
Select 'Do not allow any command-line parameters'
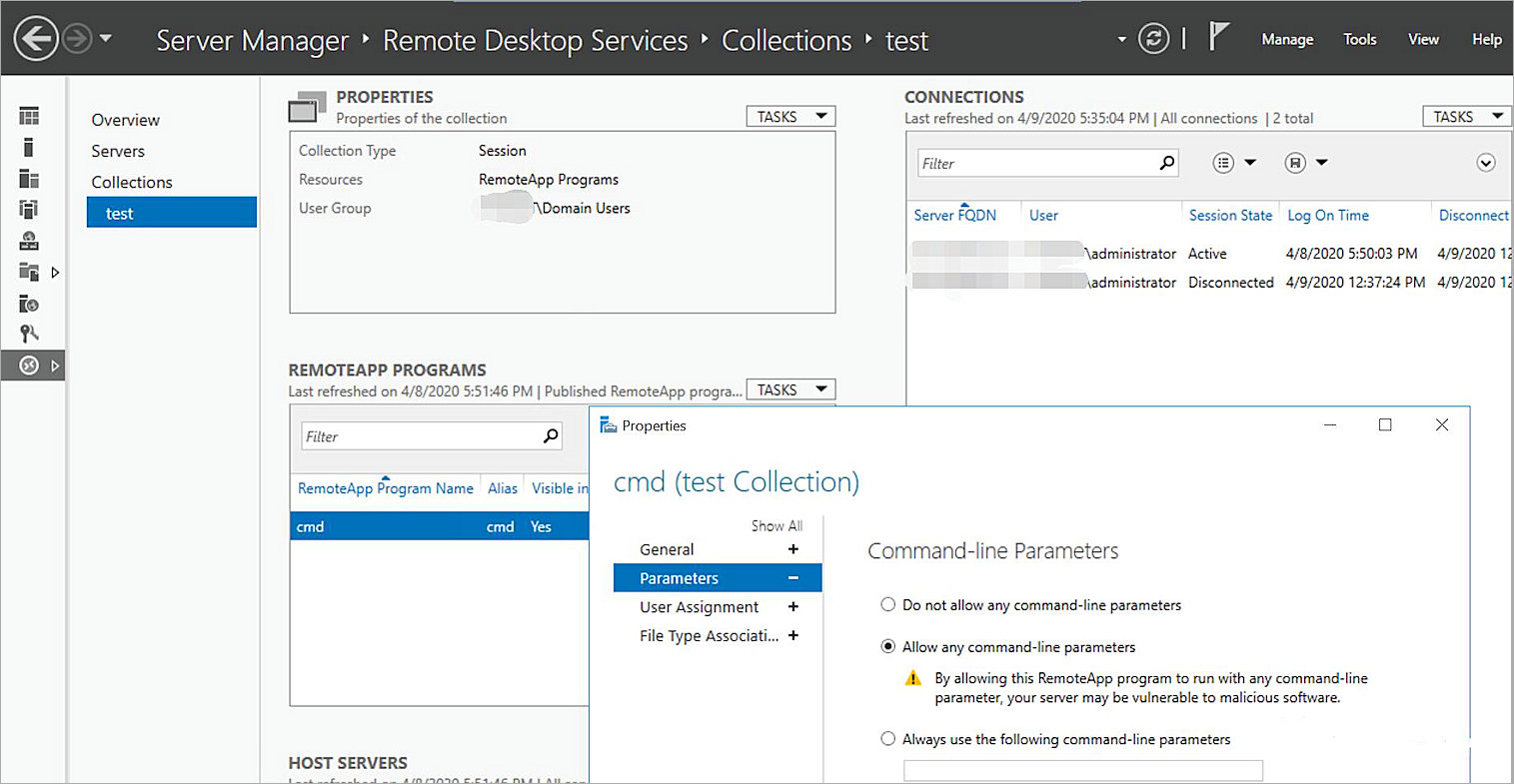pos(887,605)
